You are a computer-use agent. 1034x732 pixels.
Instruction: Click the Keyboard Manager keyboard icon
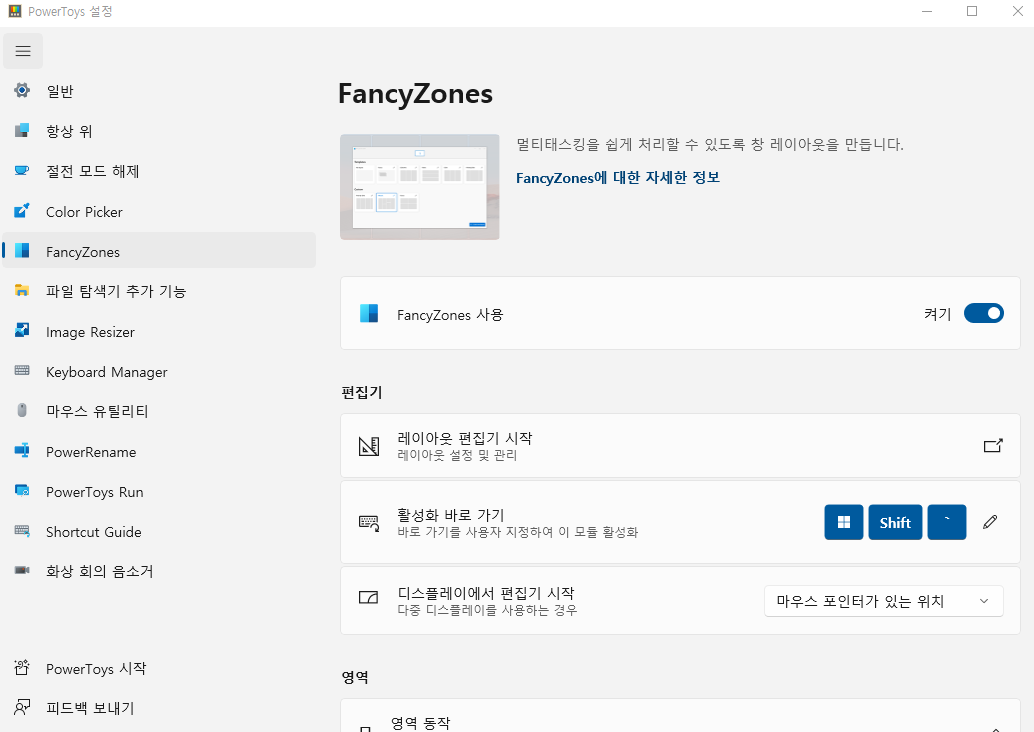22,371
